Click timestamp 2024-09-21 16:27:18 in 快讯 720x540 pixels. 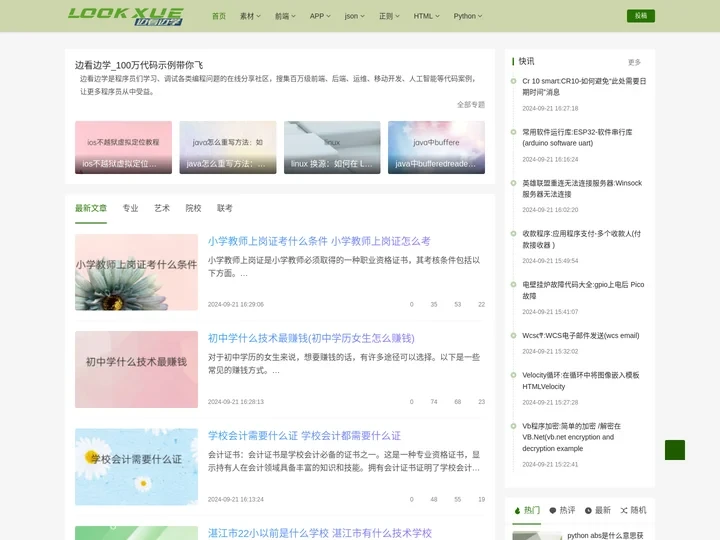(550, 108)
